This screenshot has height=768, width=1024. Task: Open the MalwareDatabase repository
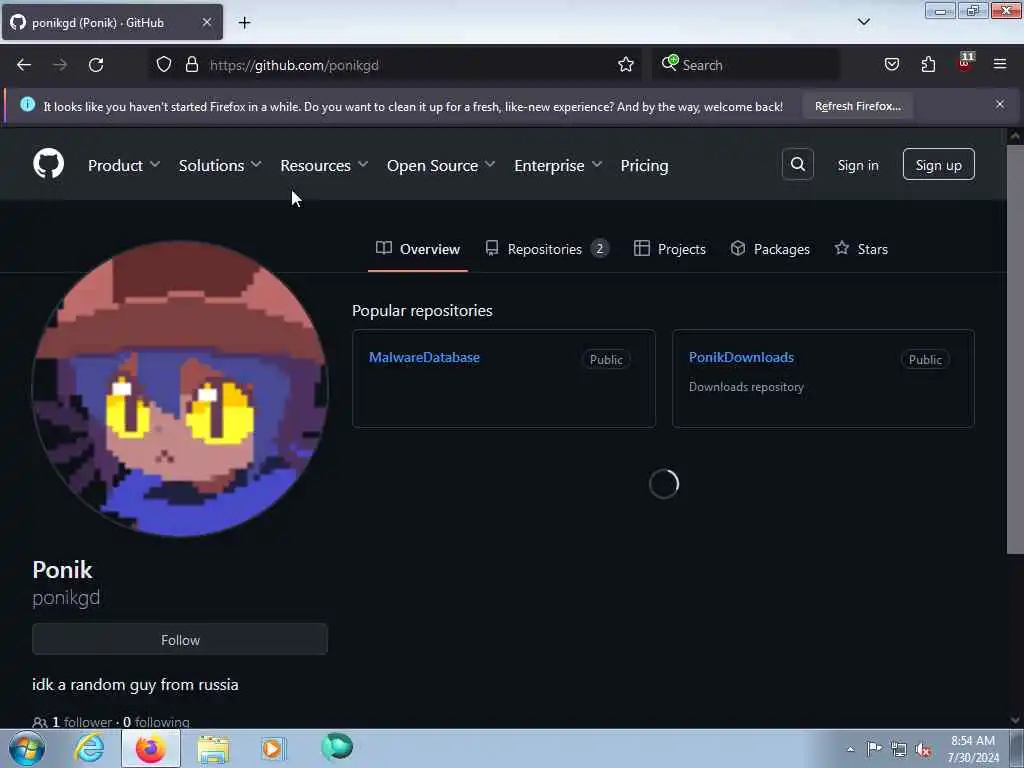pyautogui.click(x=424, y=357)
